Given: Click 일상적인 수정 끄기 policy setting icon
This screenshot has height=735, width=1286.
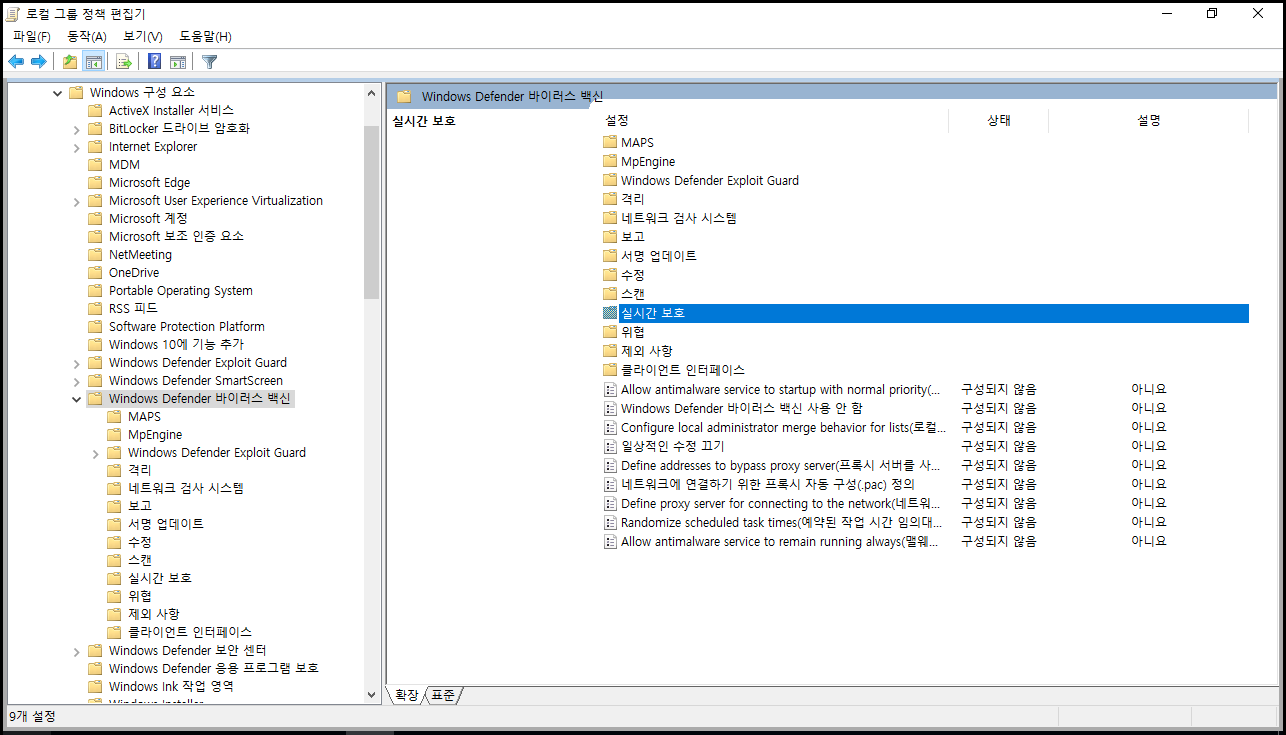Looking at the screenshot, I should (x=611, y=446).
